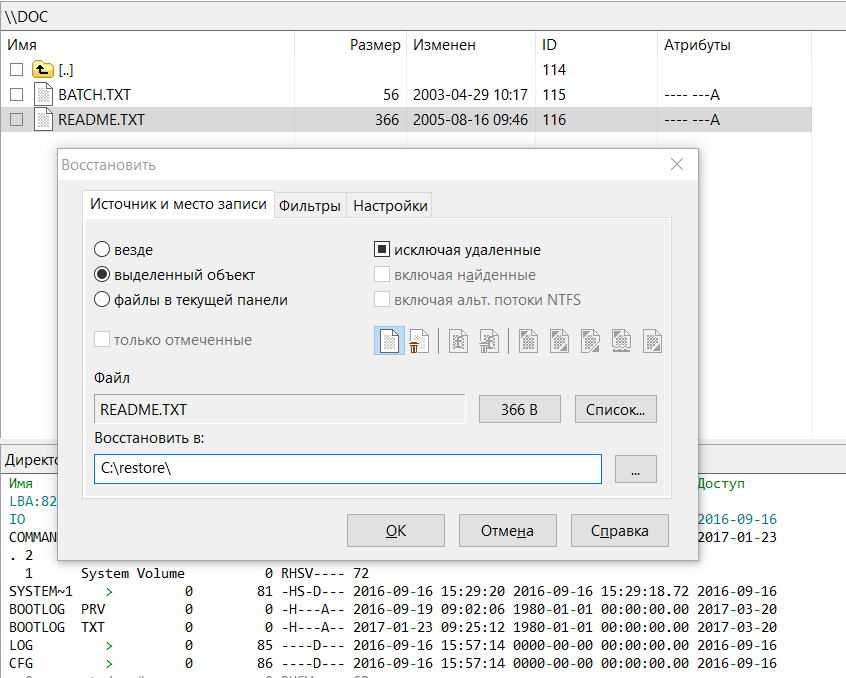Open the 'Настройки' tab

tap(390, 206)
